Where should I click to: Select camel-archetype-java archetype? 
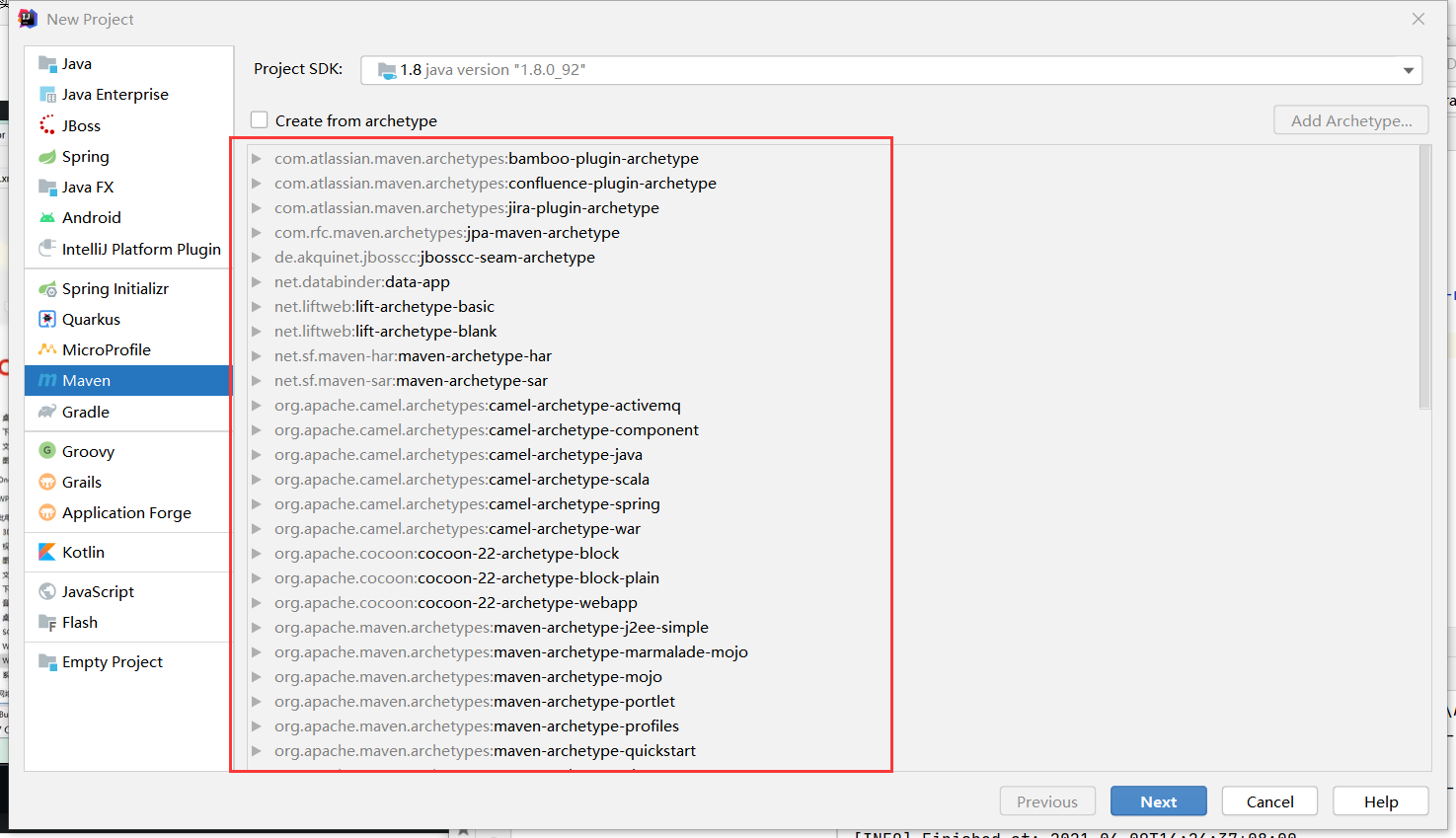(x=458, y=454)
